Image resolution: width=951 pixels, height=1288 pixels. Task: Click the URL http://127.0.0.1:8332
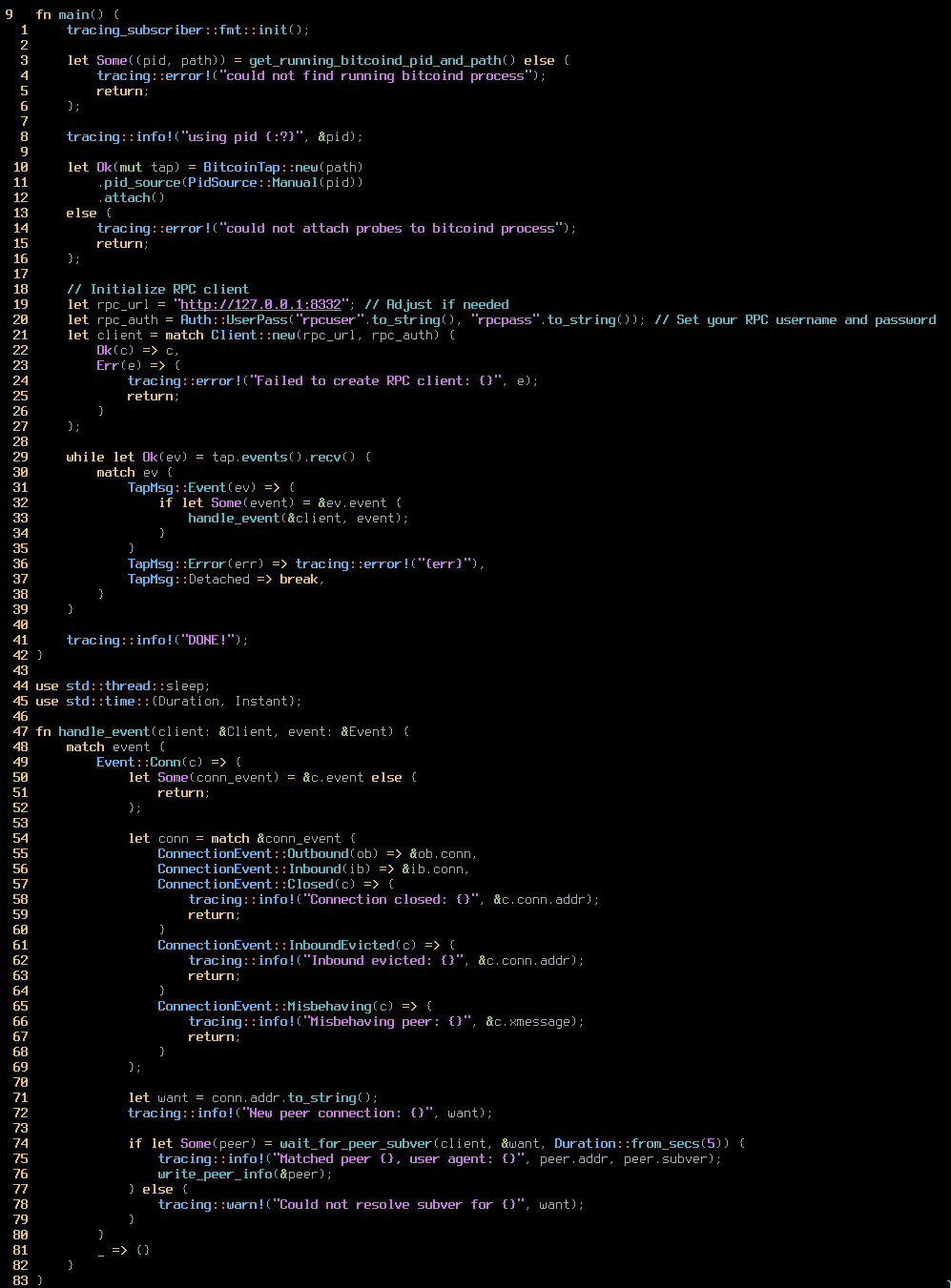point(260,304)
